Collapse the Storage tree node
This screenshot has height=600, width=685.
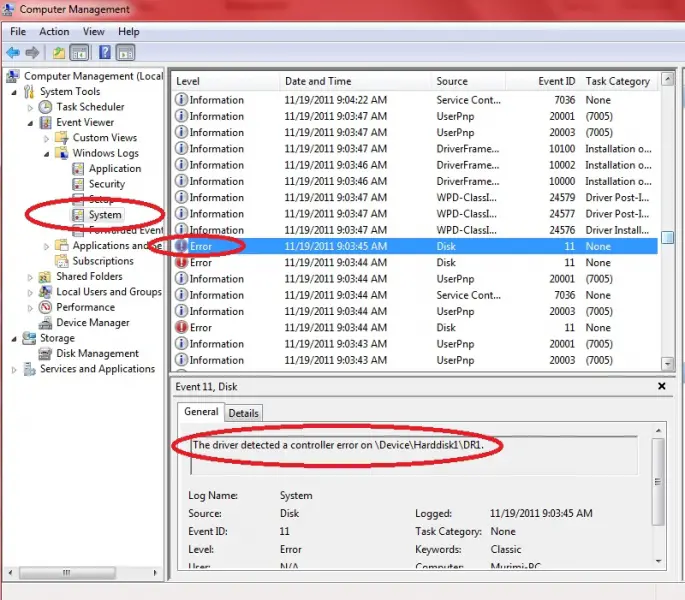(14, 339)
